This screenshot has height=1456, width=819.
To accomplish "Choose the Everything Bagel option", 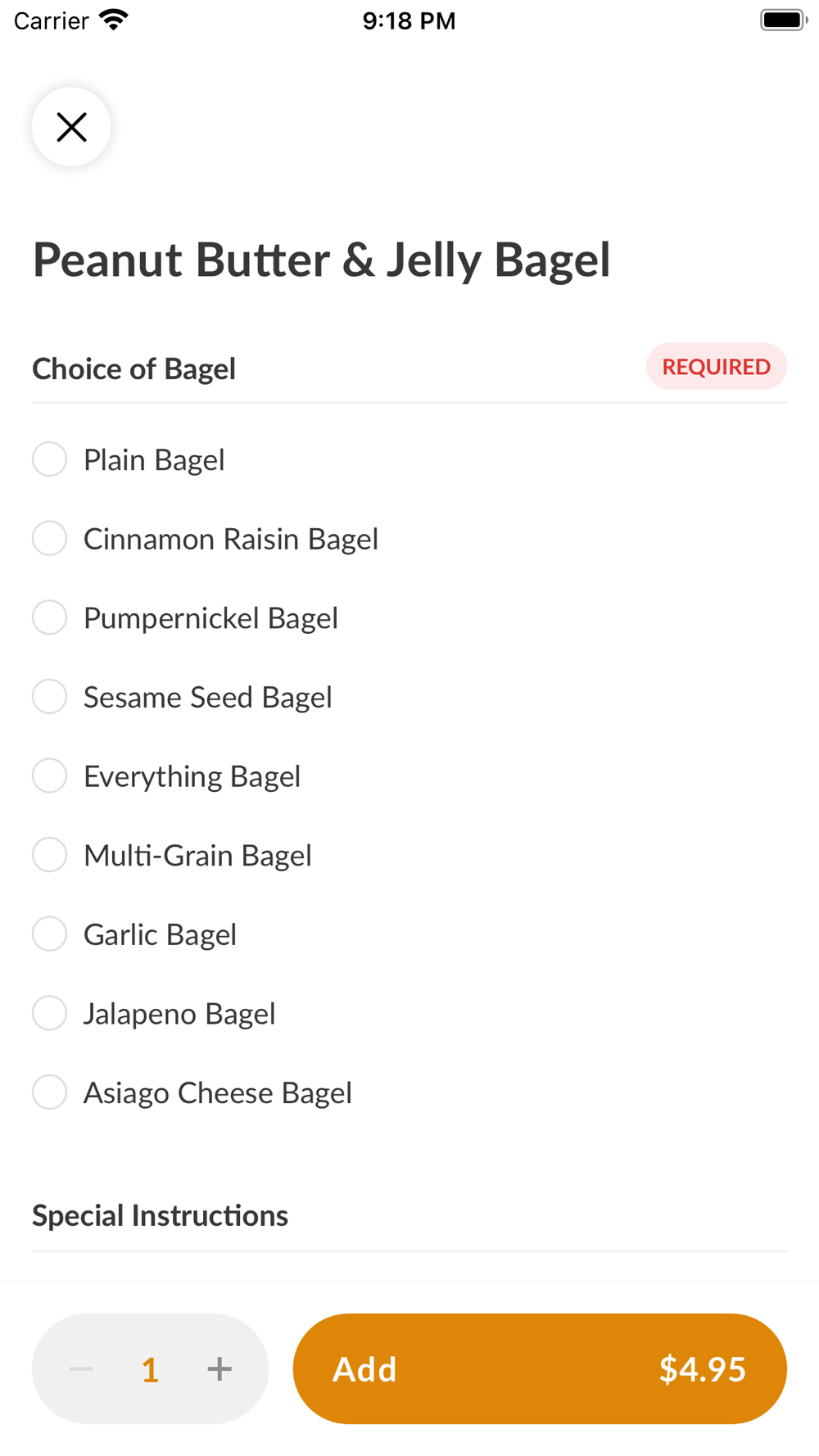I will pyautogui.click(x=50, y=775).
